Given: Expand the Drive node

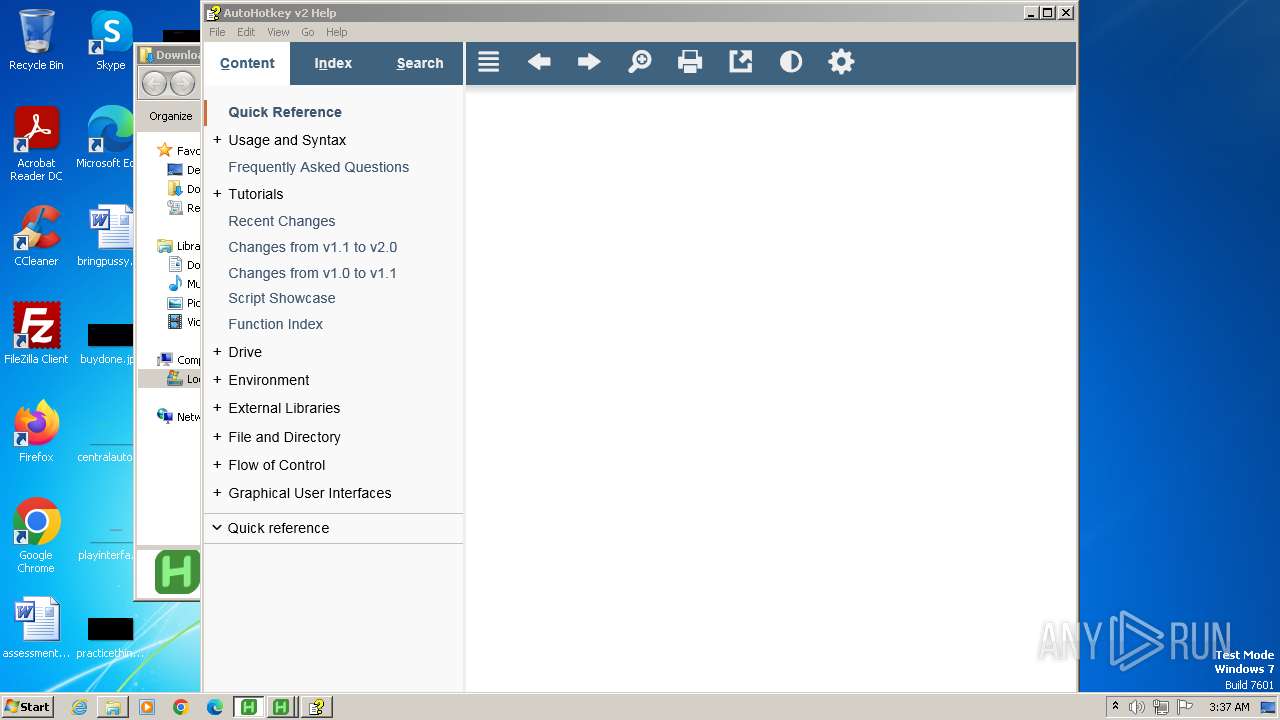Looking at the screenshot, I should point(217,352).
